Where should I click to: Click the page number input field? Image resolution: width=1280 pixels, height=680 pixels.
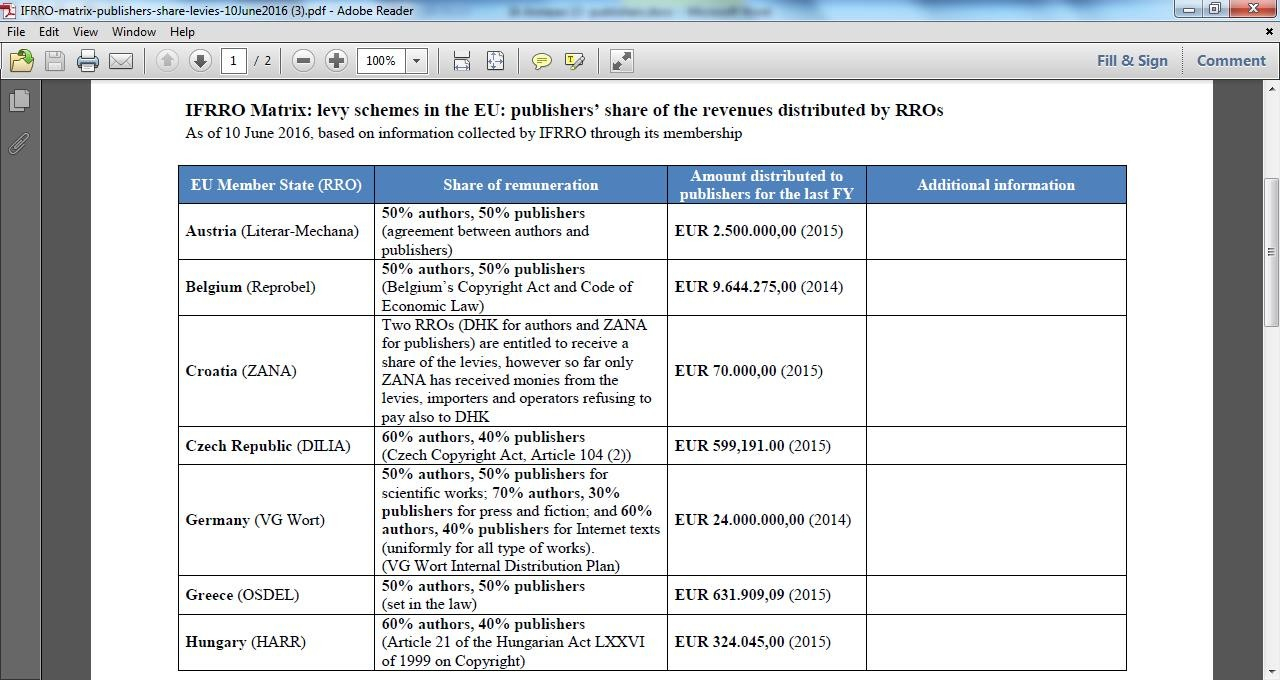233,61
